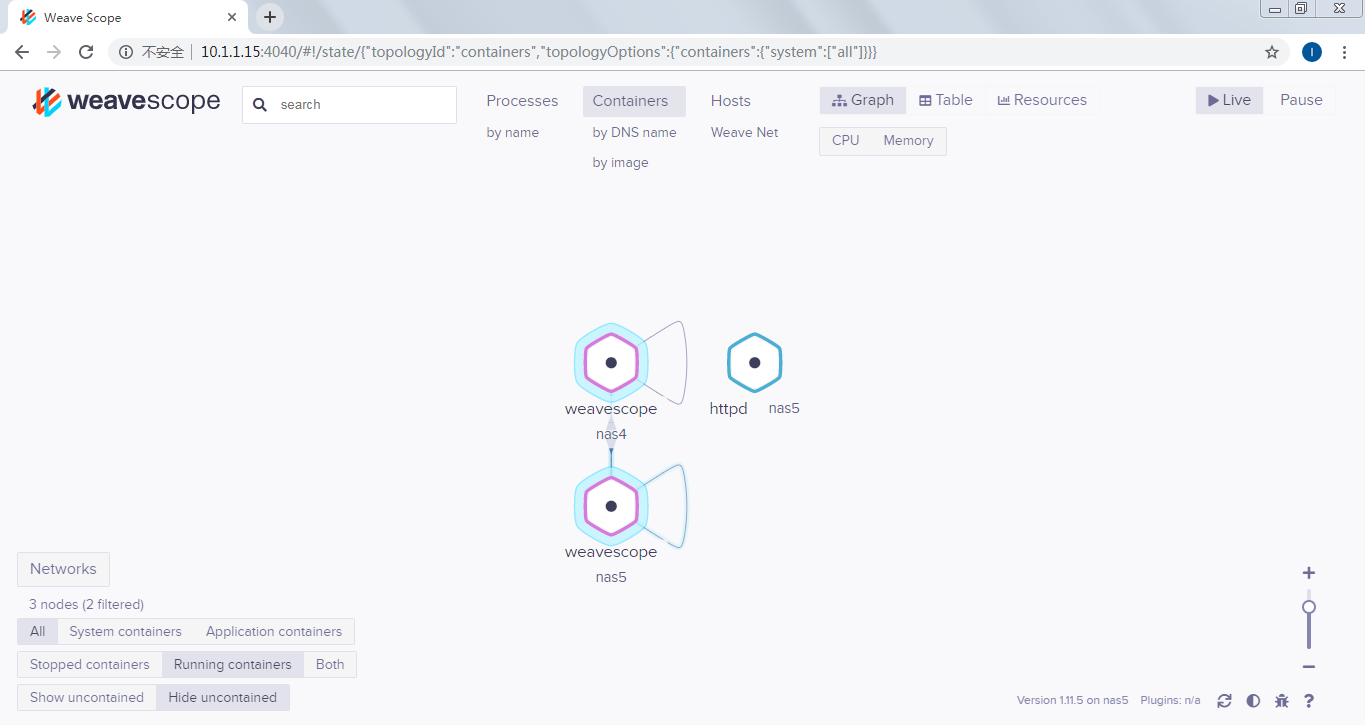Image resolution: width=1365 pixels, height=725 pixels.
Task: Select the weavescope hexagon node on nas4
Action: [611, 363]
